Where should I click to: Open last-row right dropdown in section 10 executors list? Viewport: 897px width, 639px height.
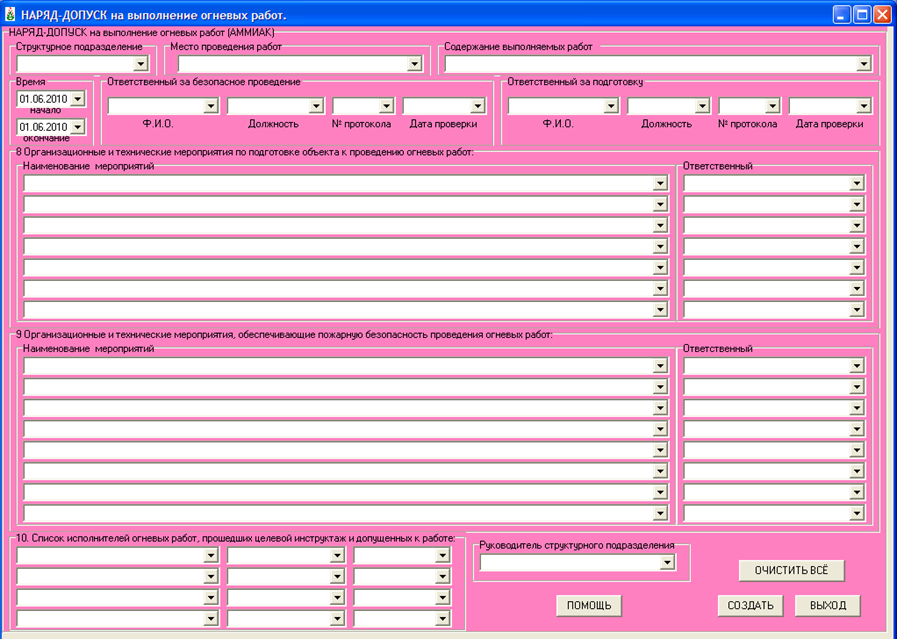pos(442,618)
